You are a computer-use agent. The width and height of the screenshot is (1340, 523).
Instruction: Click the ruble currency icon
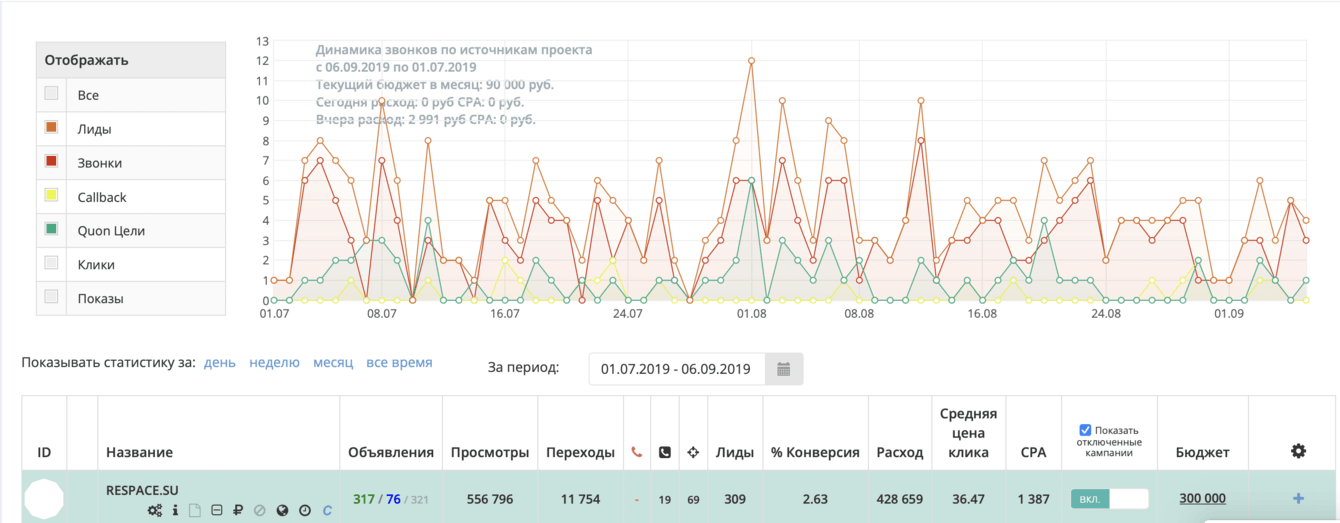(238, 511)
